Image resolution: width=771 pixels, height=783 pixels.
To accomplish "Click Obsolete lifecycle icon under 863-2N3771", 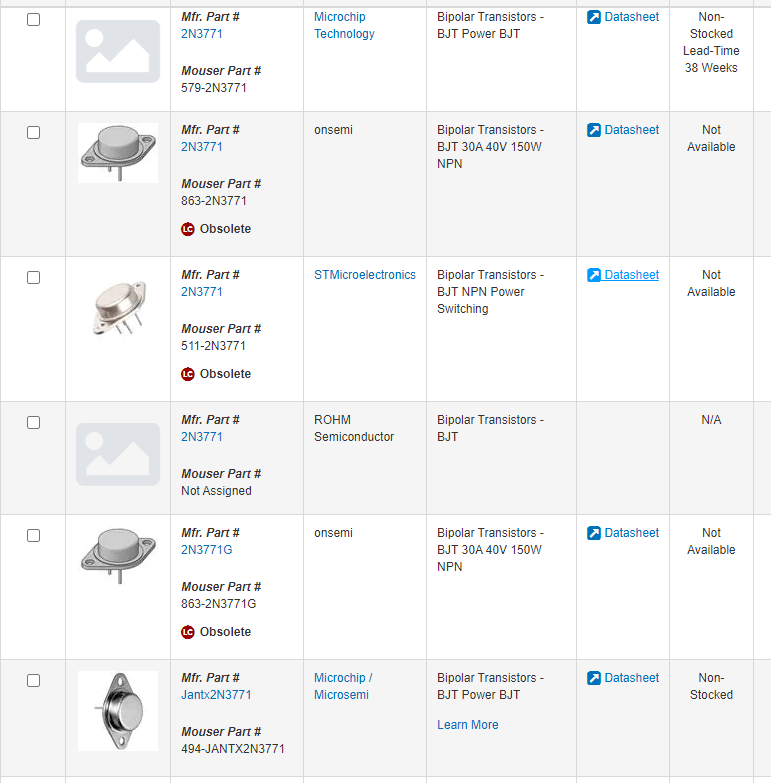I will [x=188, y=229].
